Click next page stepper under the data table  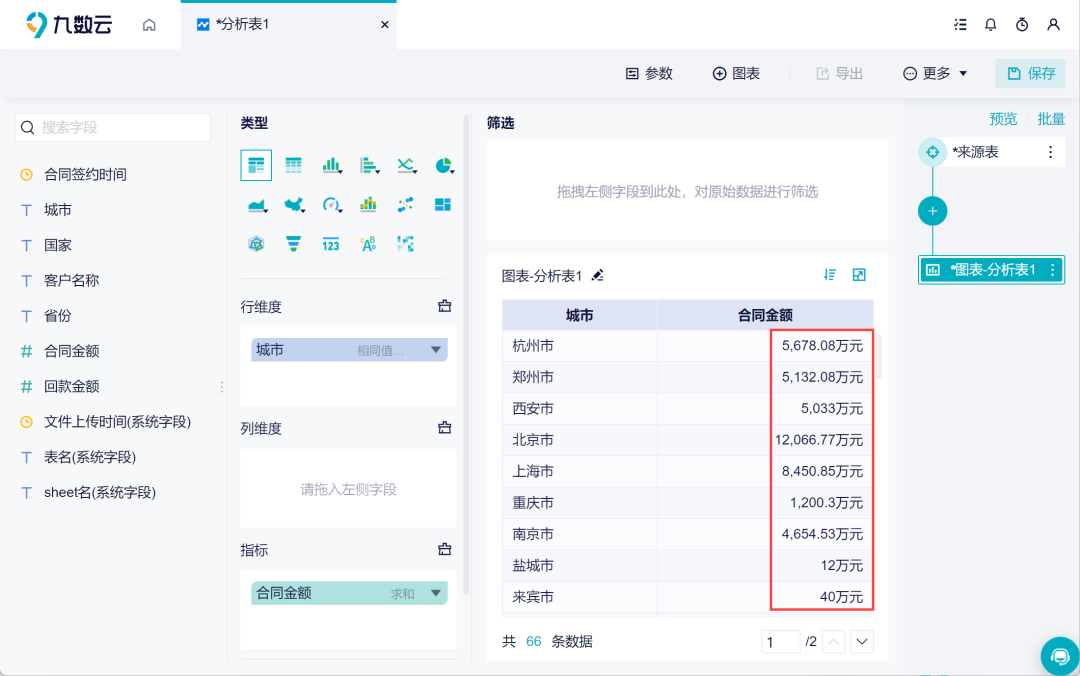[861, 642]
